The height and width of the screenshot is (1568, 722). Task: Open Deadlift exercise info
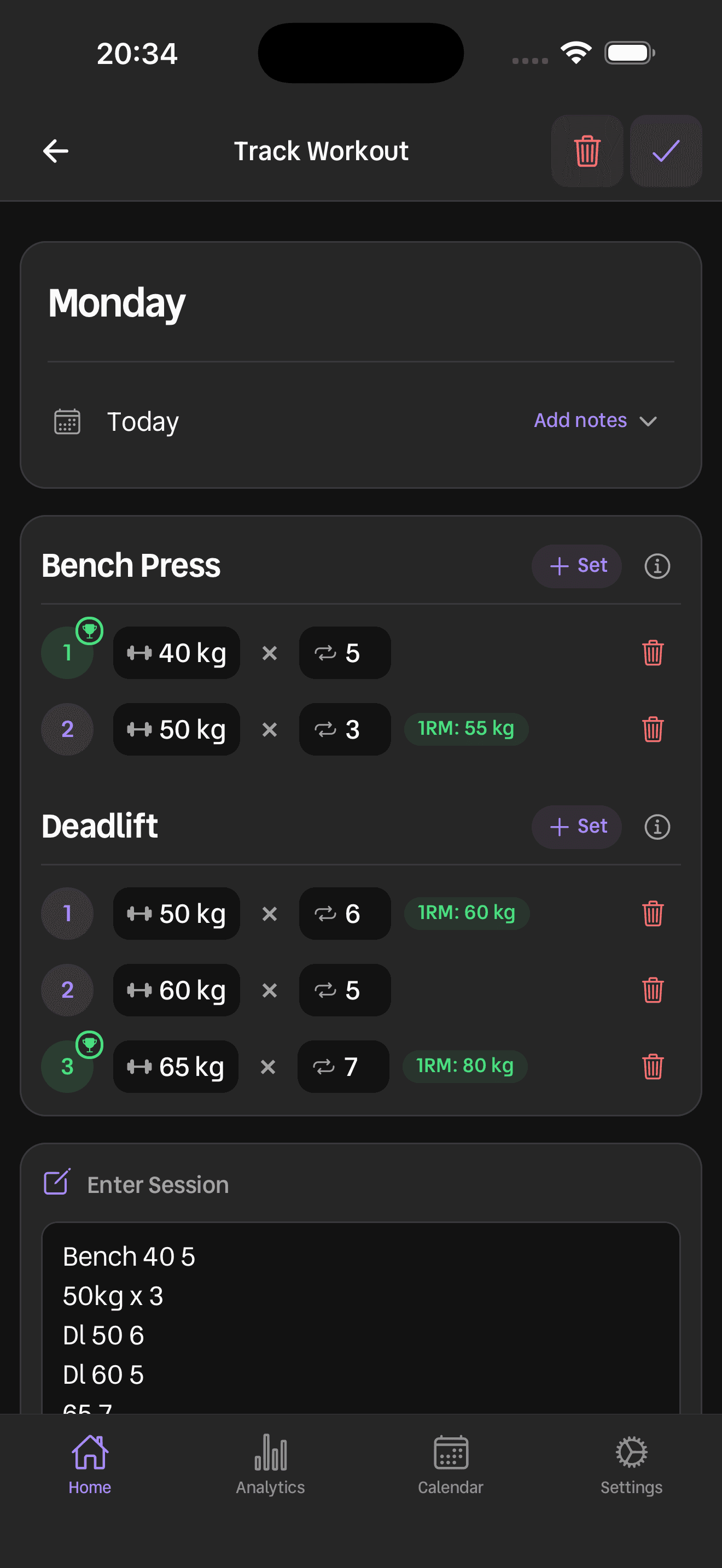coord(656,827)
